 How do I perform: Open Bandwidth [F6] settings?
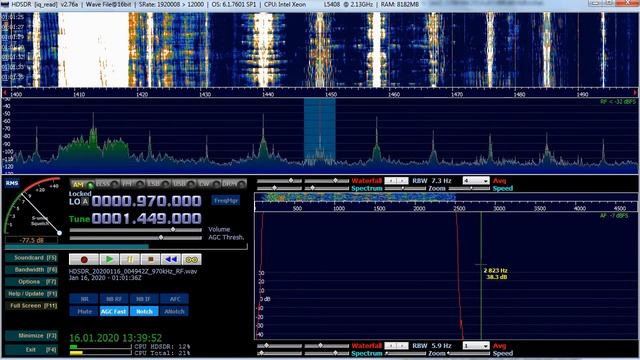(x=31, y=269)
